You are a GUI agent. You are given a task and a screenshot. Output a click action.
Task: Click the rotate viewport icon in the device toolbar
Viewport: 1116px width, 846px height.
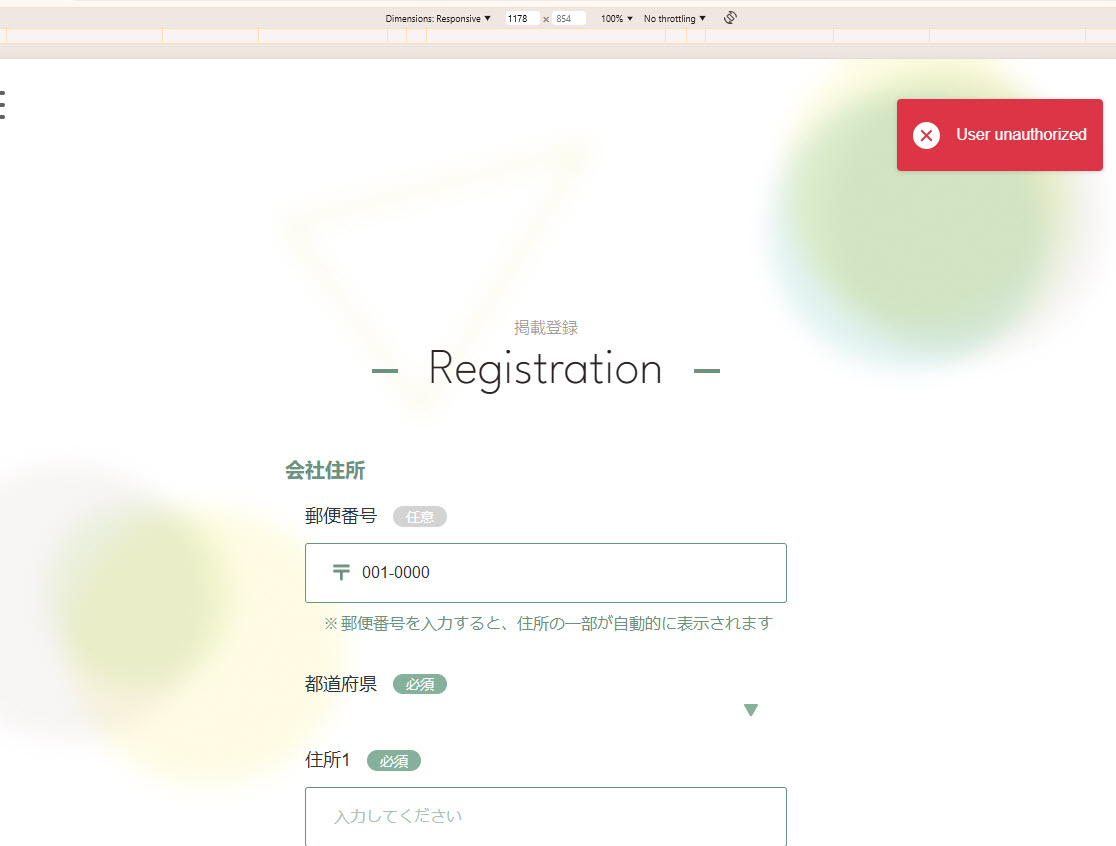pyautogui.click(x=730, y=18)
